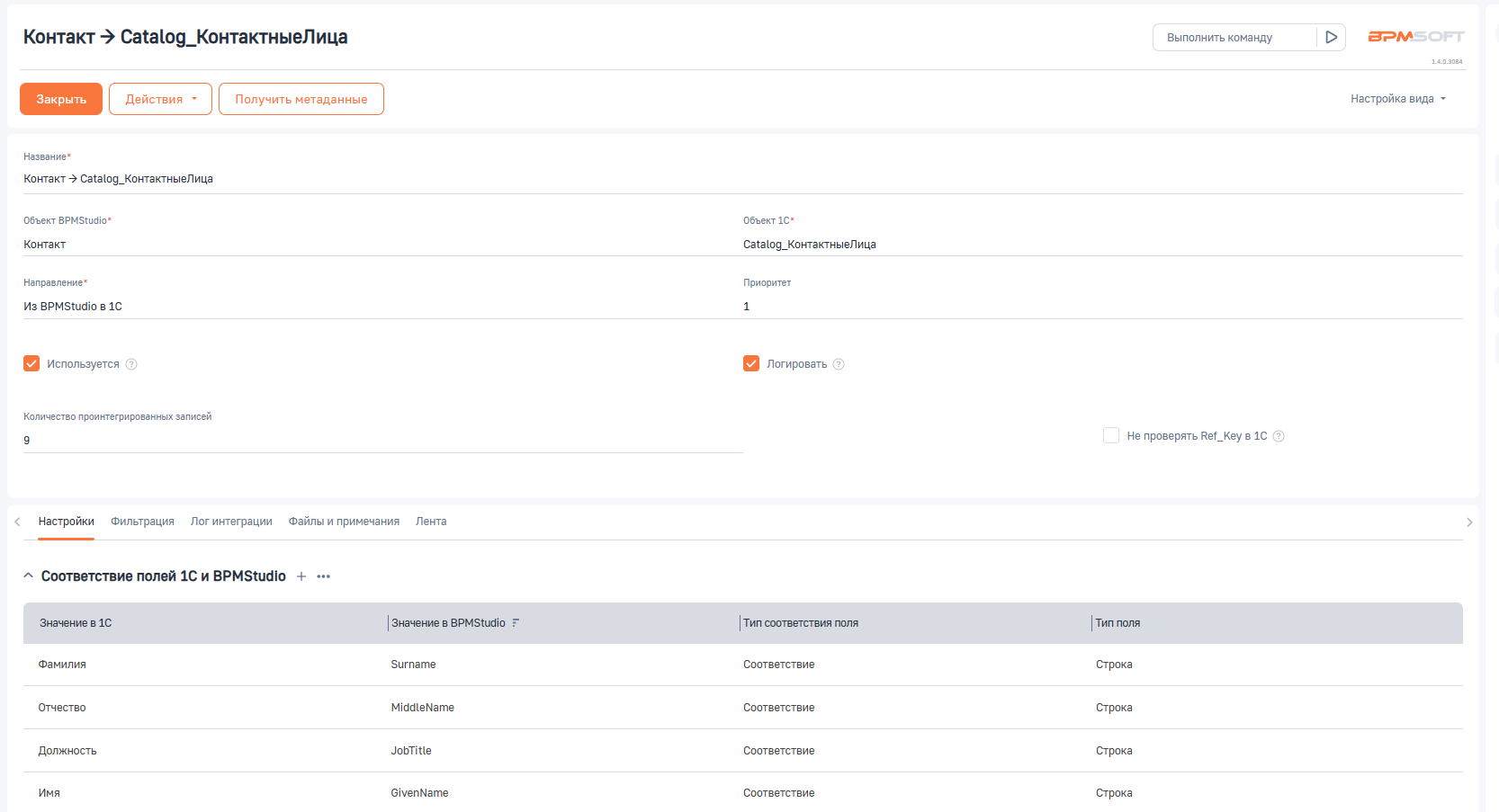Image resolution: width=1499 pixels, height=812 pixels.
Task: Collapse Соответствие полей 1С и BPMStudio section
Action: coord(29,576)
